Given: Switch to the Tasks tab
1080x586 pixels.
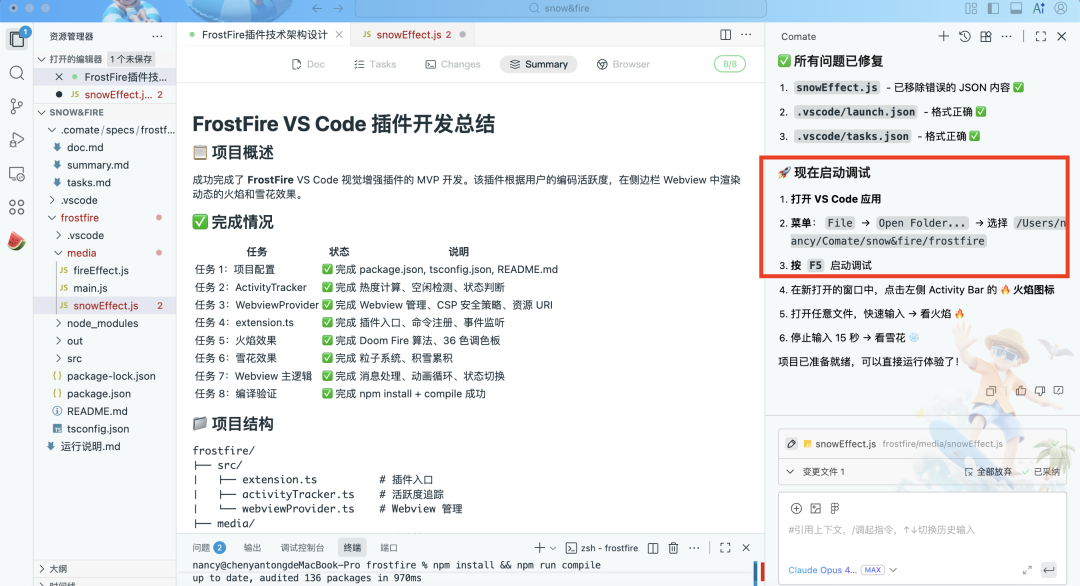Looking at the screenshot, I should coord(375,64).
